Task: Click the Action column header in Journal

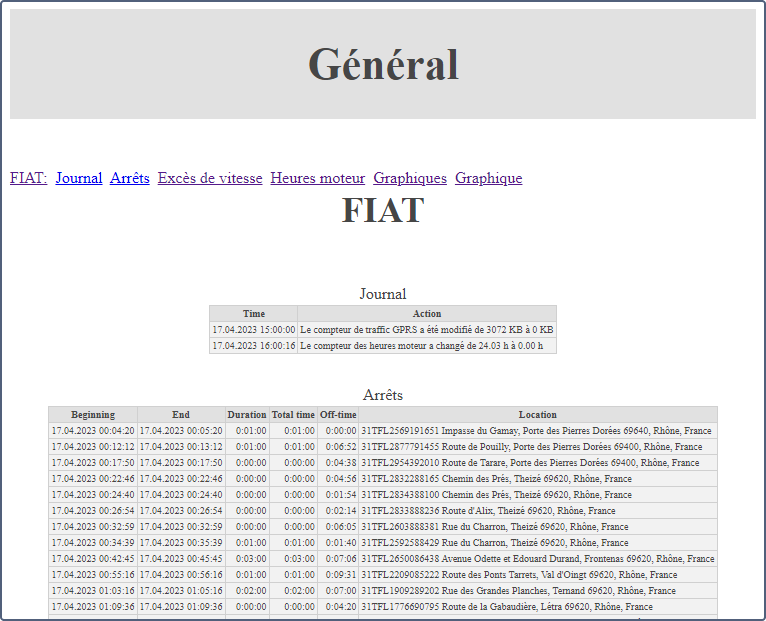Action: tap(427, 314)
